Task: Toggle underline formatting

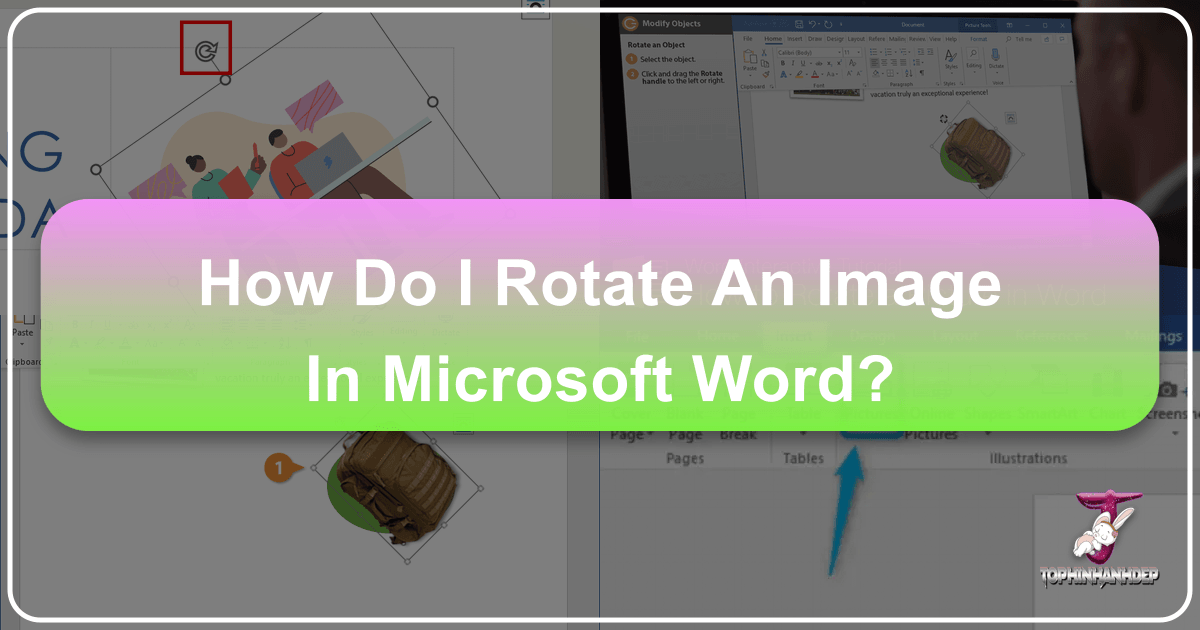Action: pos(803,63)
